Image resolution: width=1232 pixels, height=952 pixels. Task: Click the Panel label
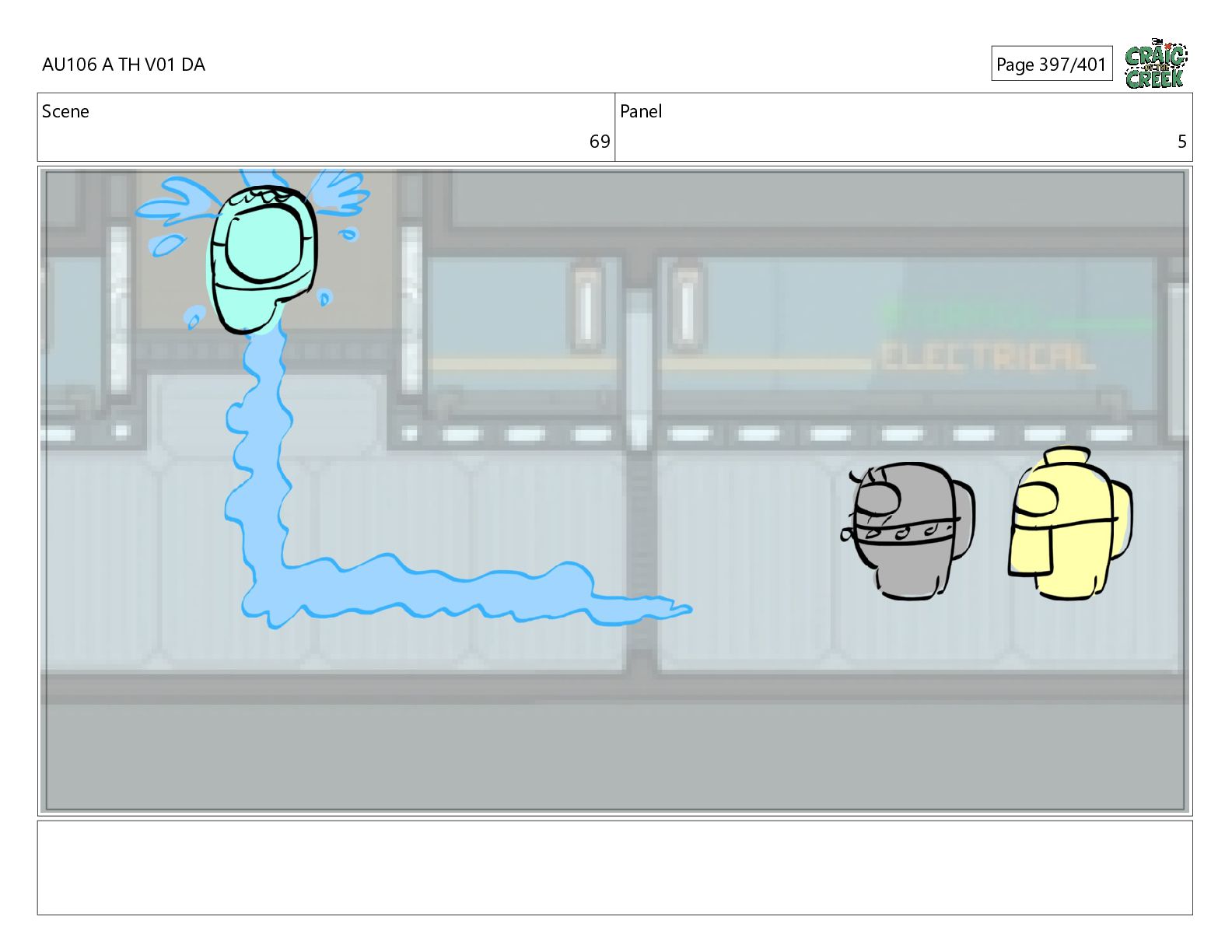pyautogui.click(x=641, y=111)
